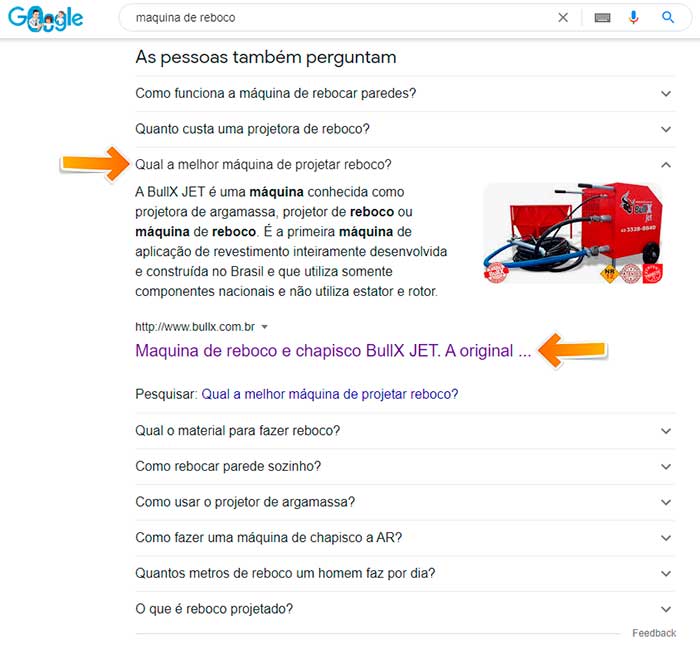The image size is (700, 659).
Task: Open "Maquina de reboco e chapisco BullX JET" link
Action: (333, 351)
